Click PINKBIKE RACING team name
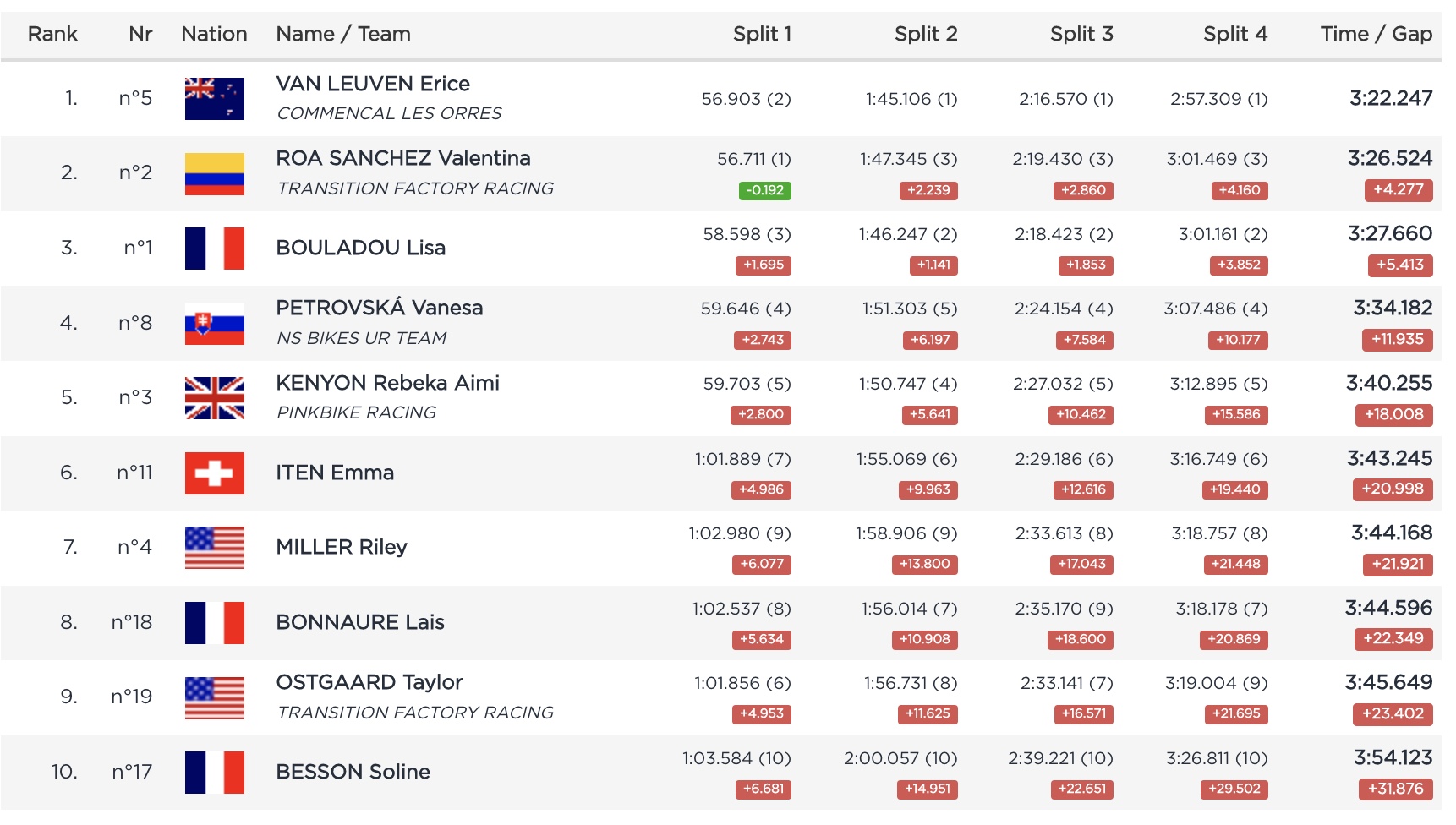Image resolution: width=1456 pixels, height=825 pixels. tap(356, 412)
